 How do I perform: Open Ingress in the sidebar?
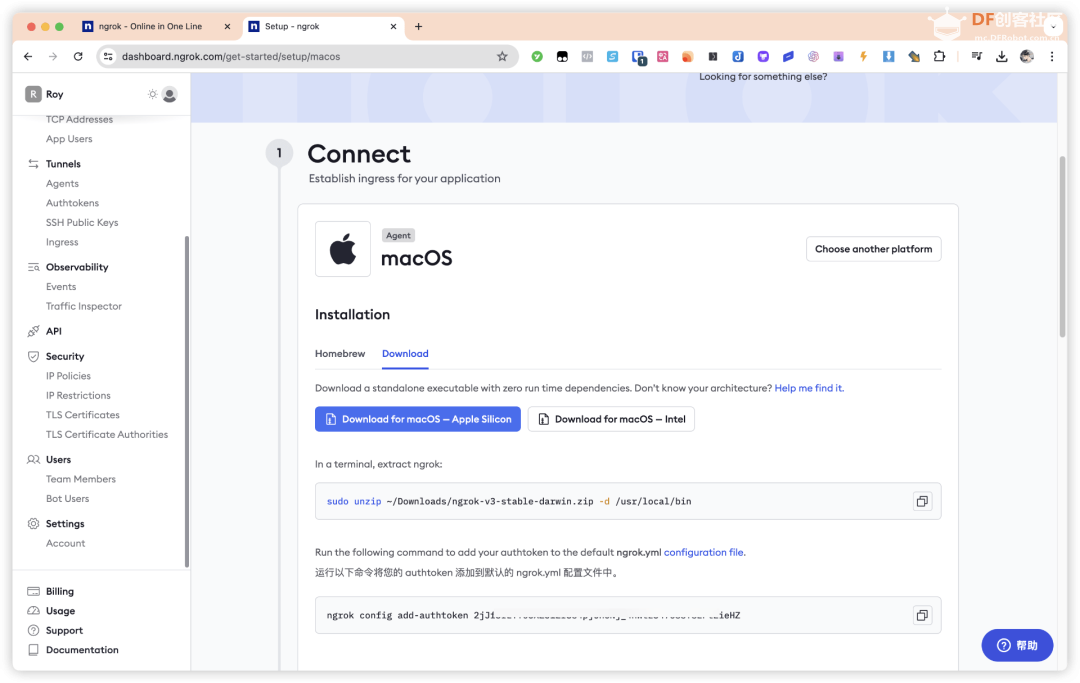(62, 242)
